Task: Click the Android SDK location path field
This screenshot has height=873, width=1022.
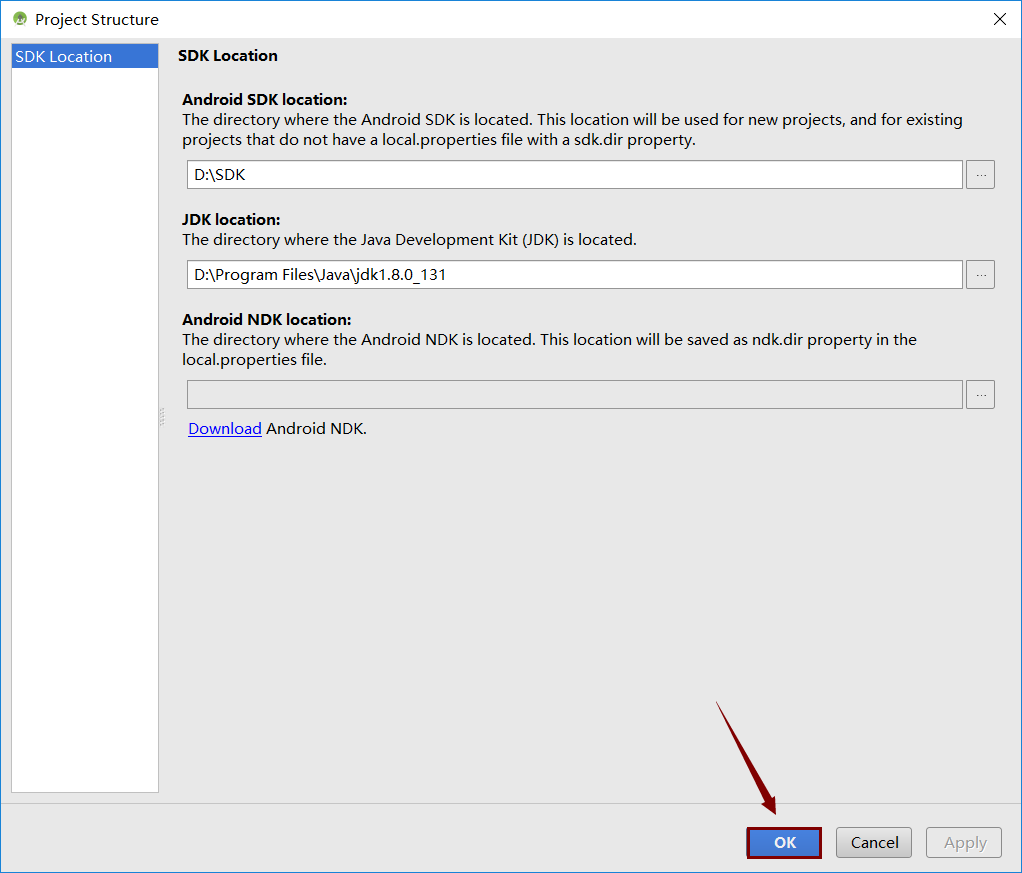Action: pyautogui.click(x=574, y=175)
